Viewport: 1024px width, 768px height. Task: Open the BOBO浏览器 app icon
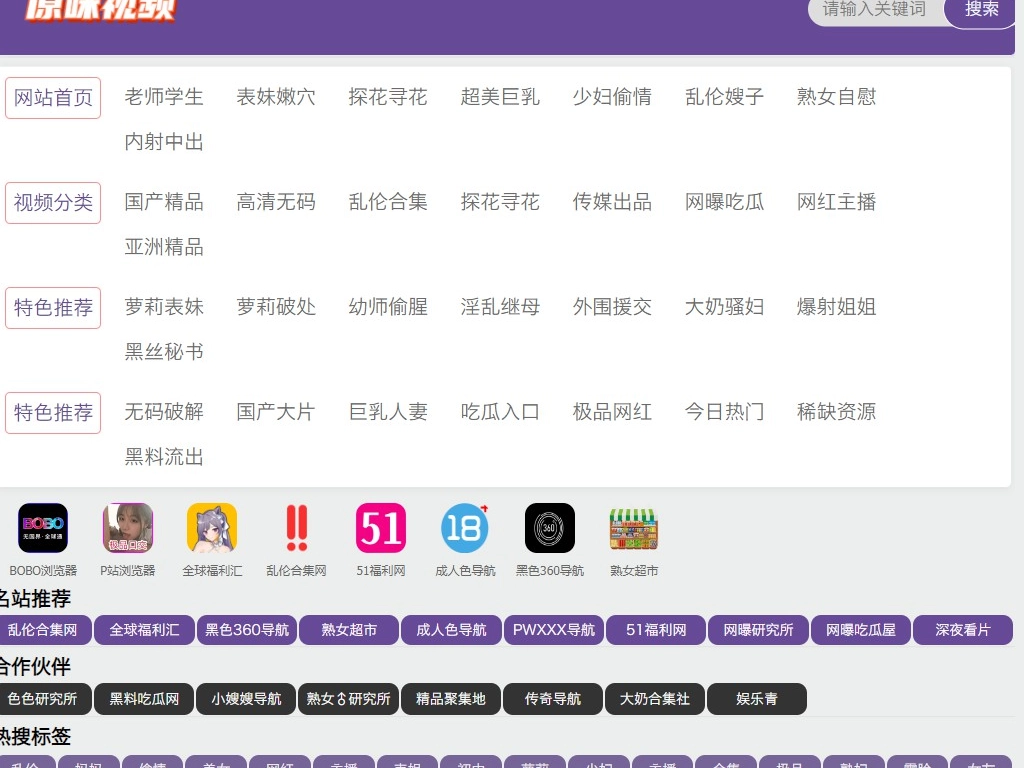(43, 528)
